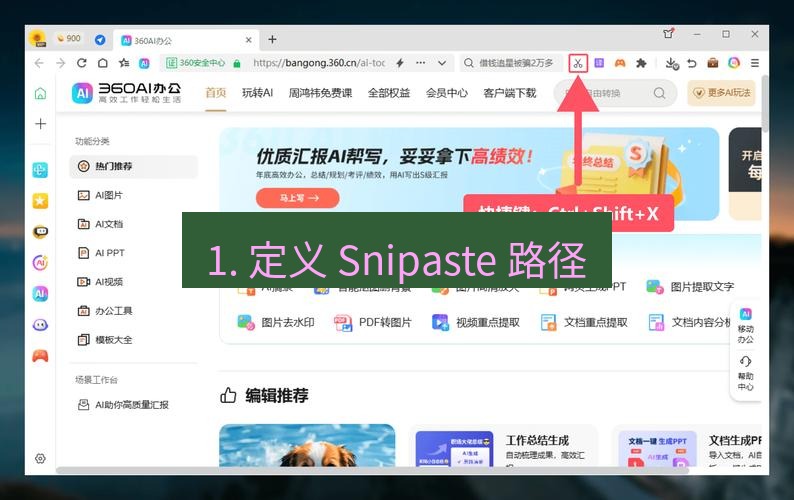The width and height of the screenshot is (794, 500).
Task: Switch to the 首页 nav tab
Action: coord(215,93)
